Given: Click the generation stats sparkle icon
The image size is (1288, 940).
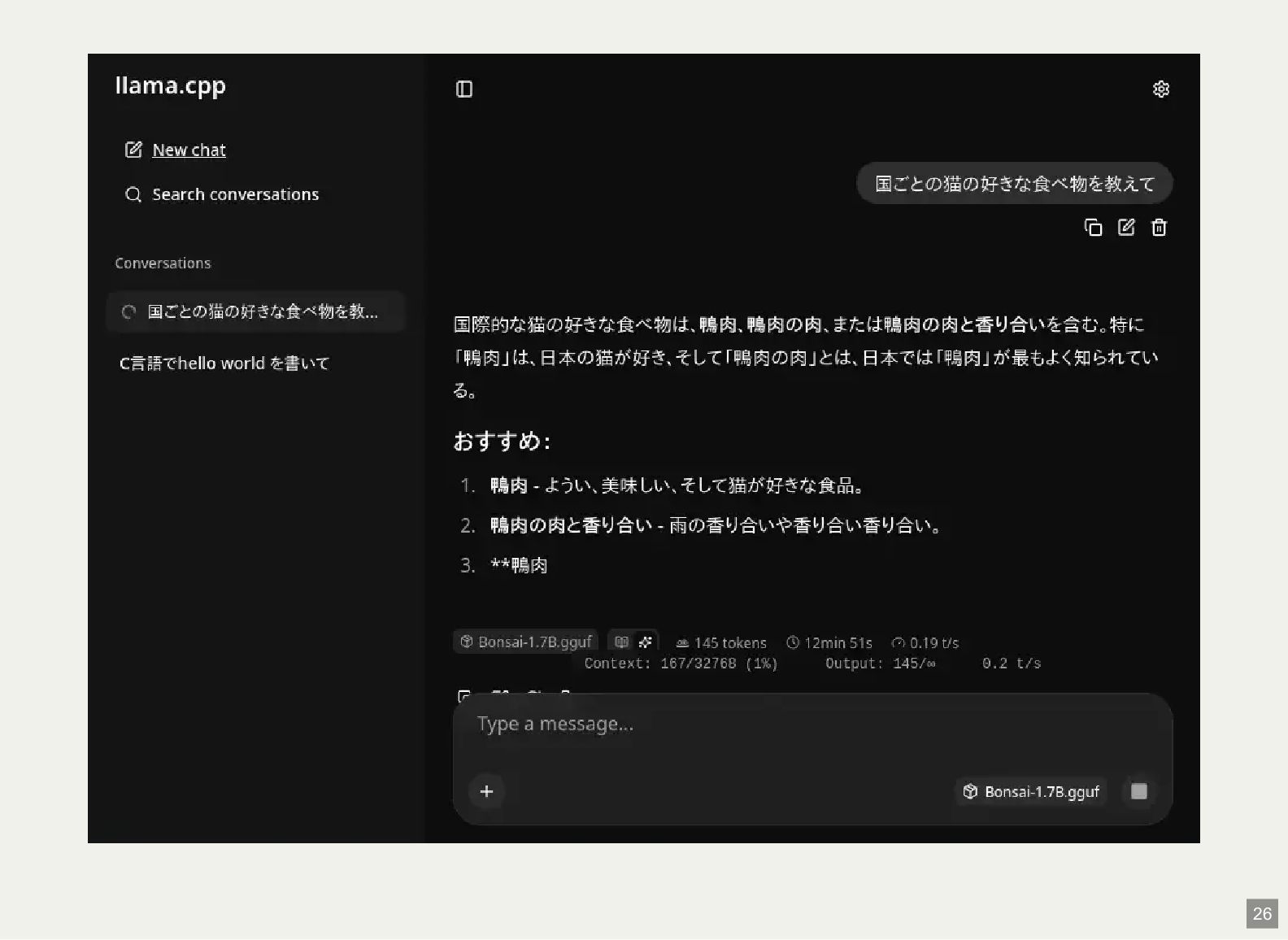Looking at the screenshot, I should 646,642.
